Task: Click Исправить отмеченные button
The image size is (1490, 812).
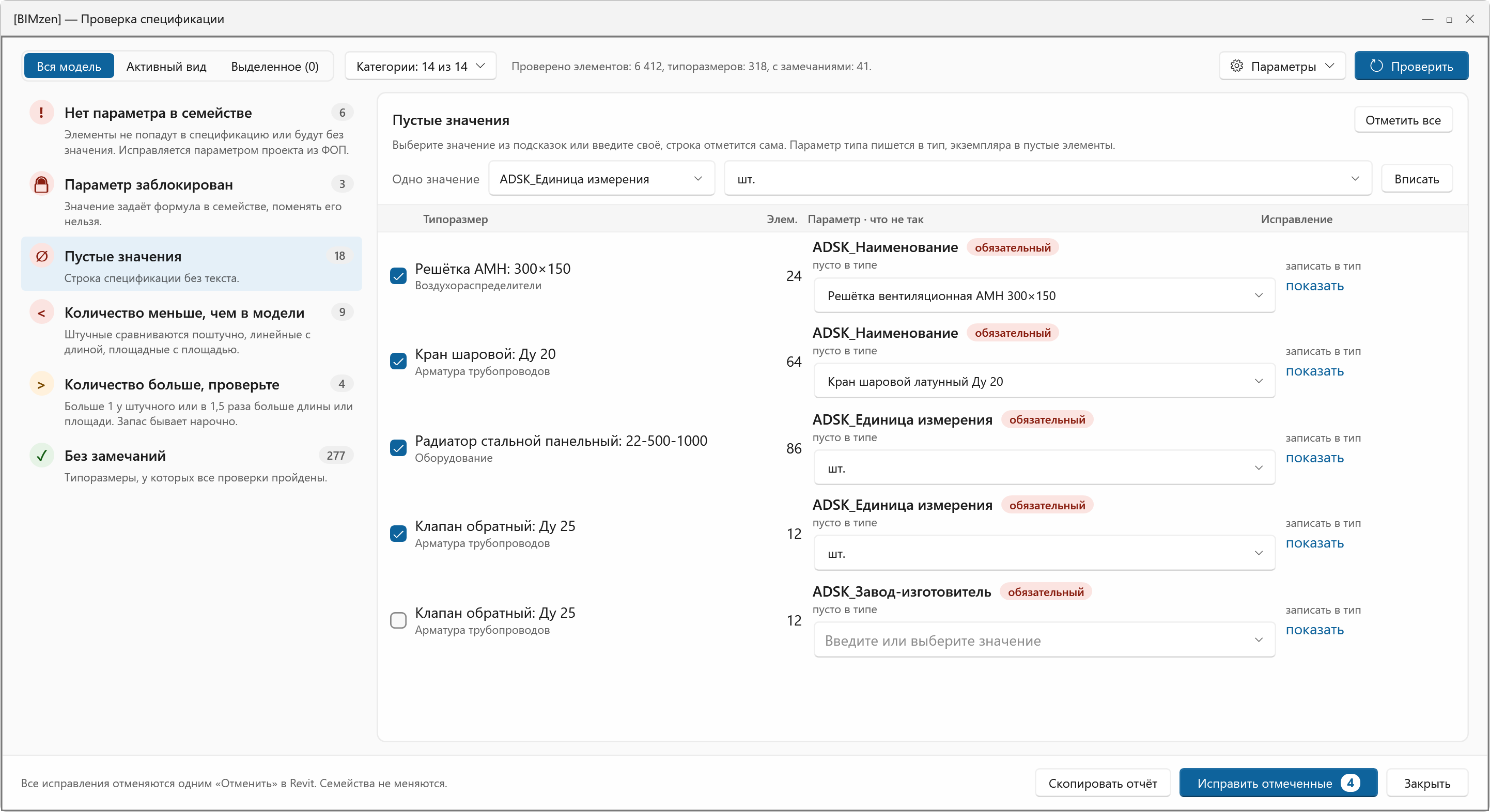Action: [1278, 783]
